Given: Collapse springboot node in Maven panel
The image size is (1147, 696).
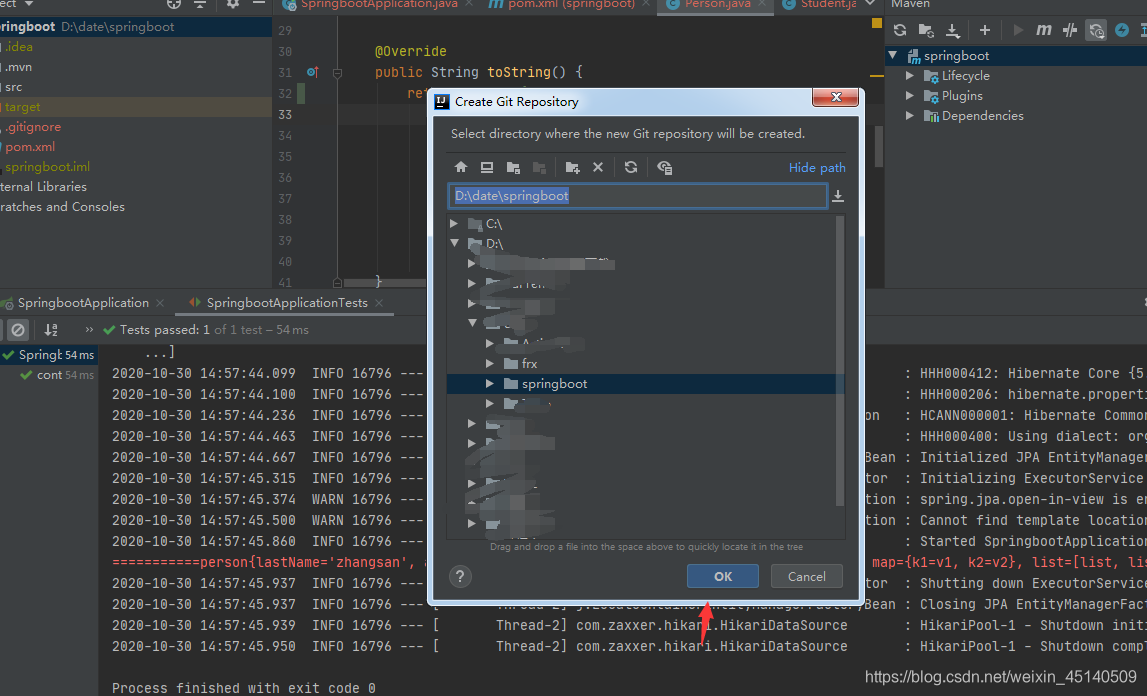Looking at the screenshot, I should click(x=893, y=55).
